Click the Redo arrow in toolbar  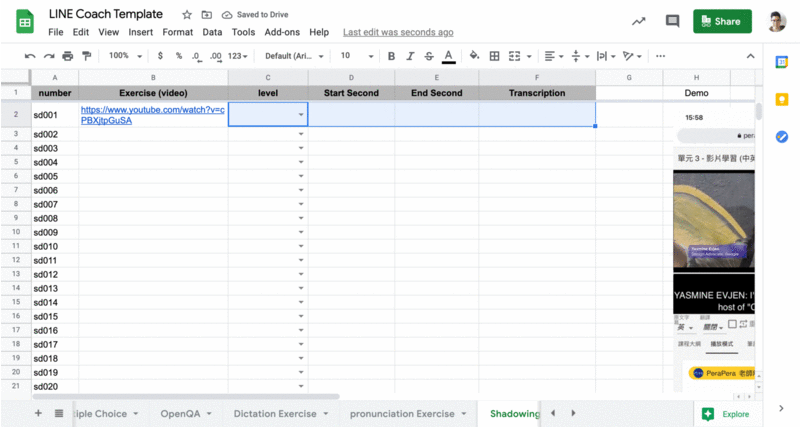pos(49,56)
